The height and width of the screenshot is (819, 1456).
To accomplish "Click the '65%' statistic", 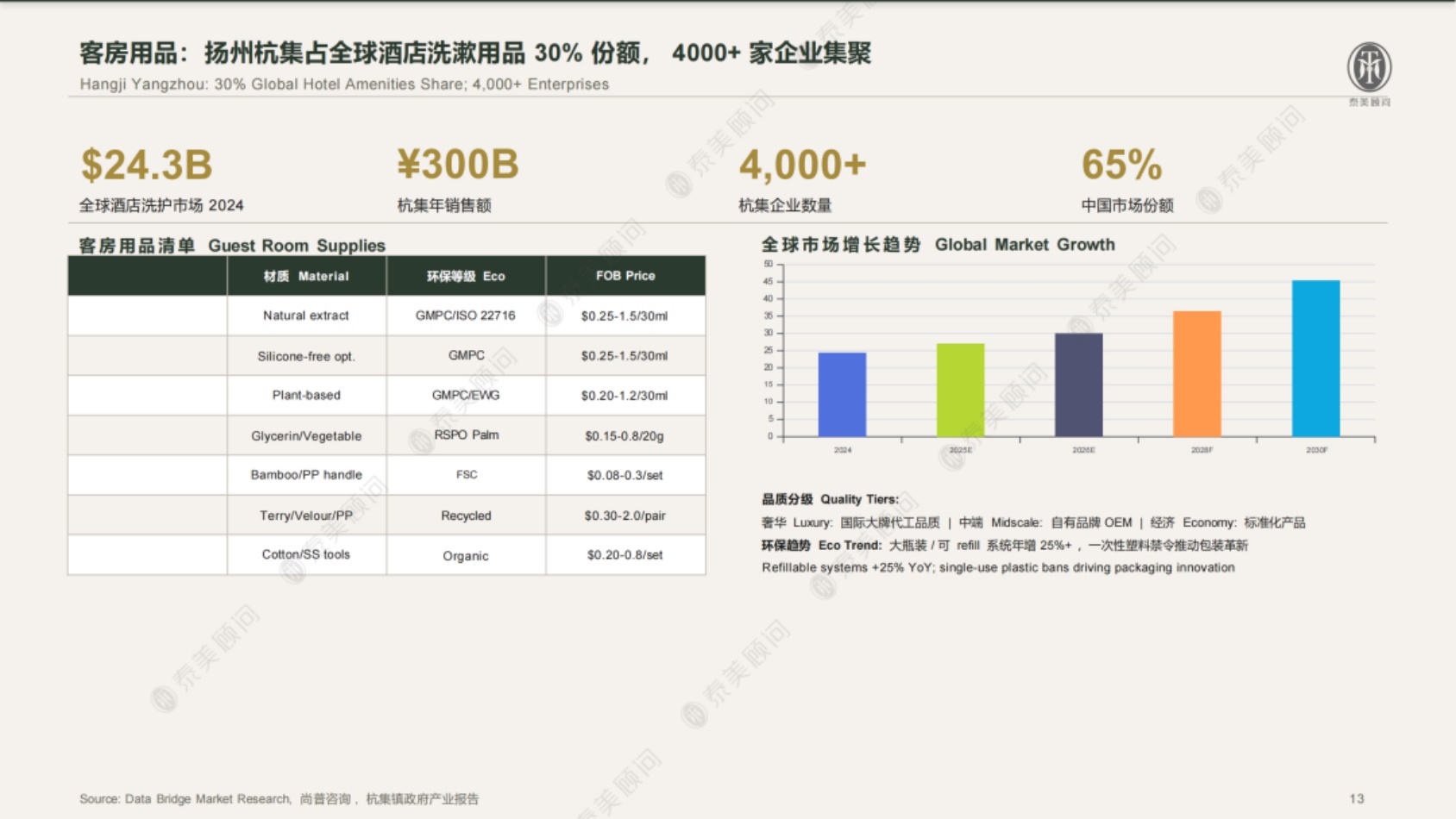I will 1121,164.
